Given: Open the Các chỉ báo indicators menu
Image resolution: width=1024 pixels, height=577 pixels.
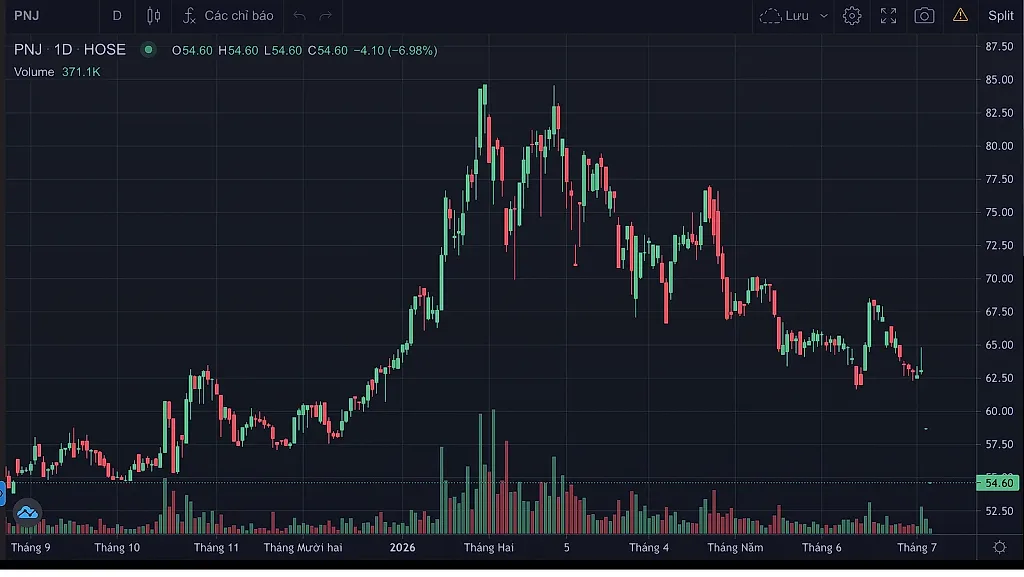Looking at the screenshot, I should (x=228, y=16).
